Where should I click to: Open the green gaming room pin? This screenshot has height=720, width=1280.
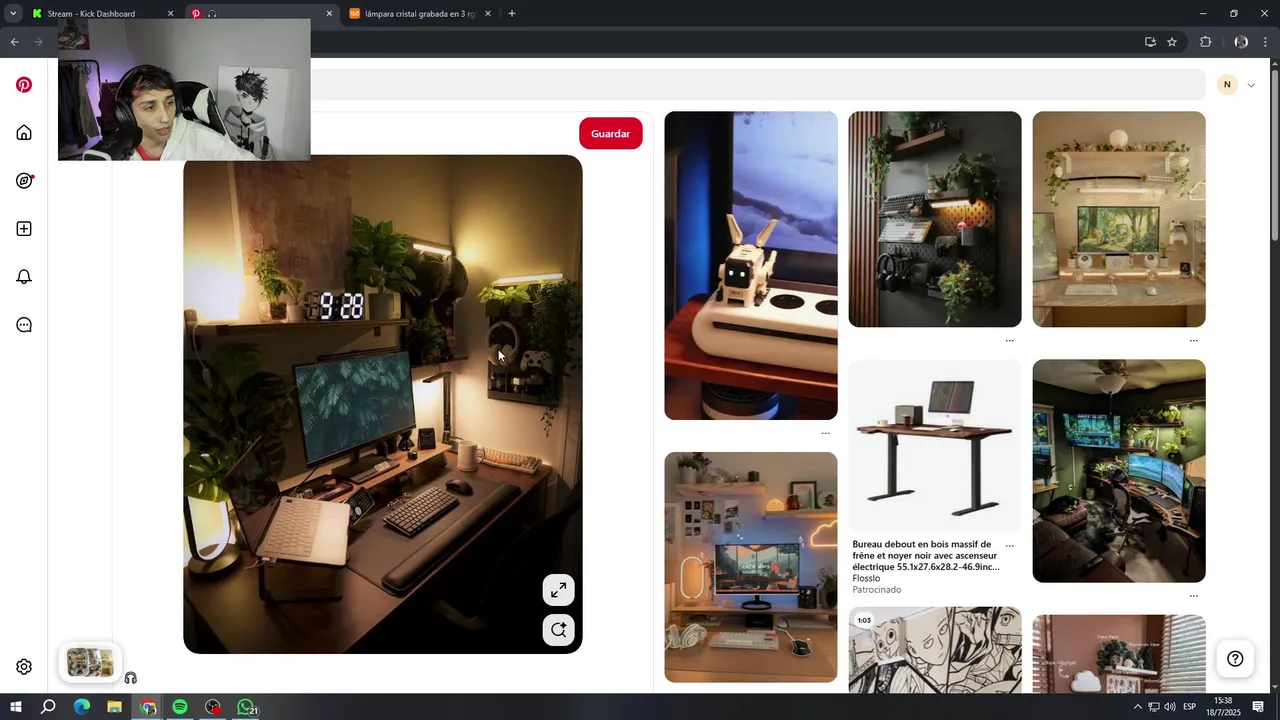point(1119,471)
